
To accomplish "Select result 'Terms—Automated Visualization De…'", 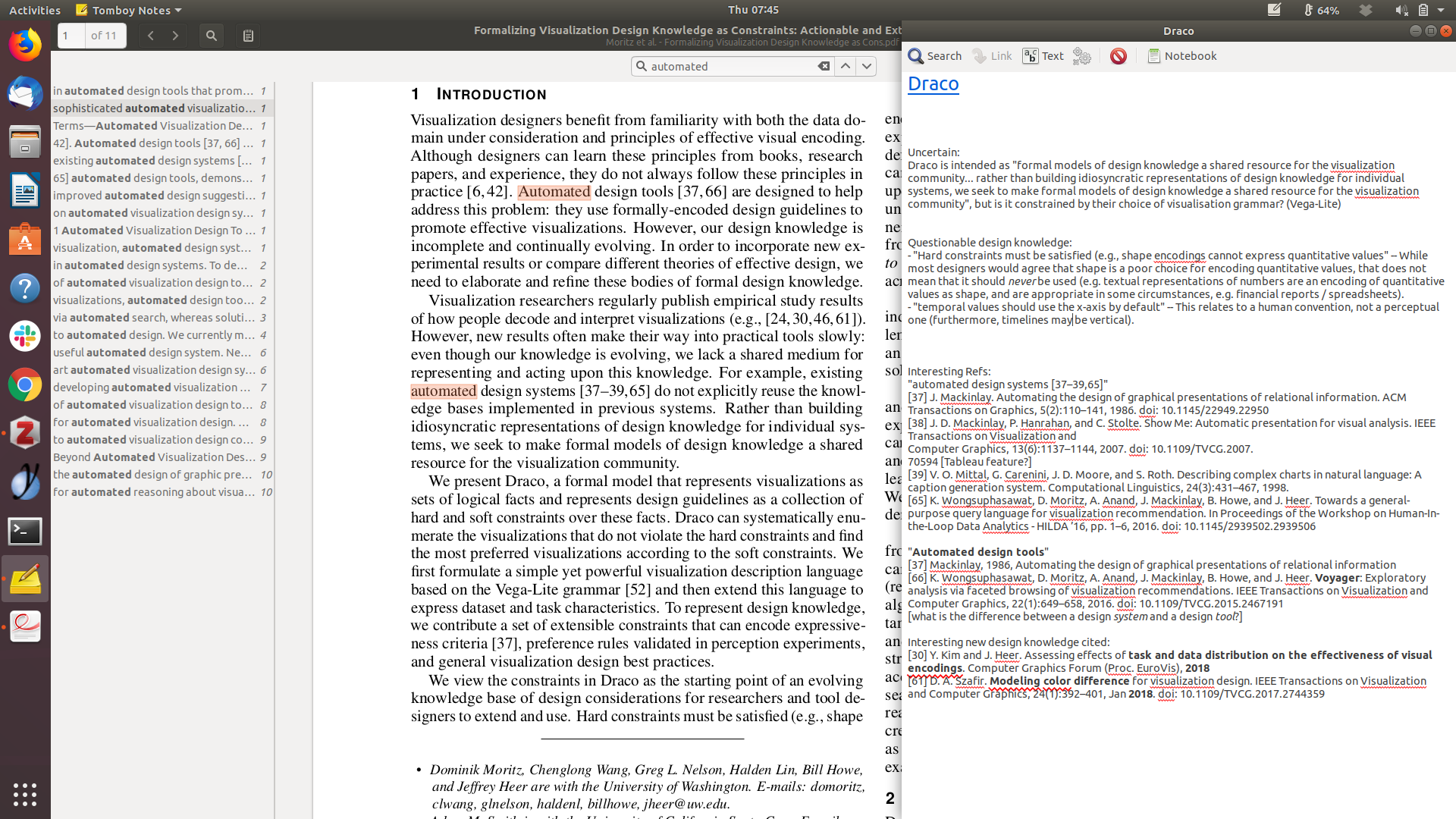I will click(x=152, y=126).
